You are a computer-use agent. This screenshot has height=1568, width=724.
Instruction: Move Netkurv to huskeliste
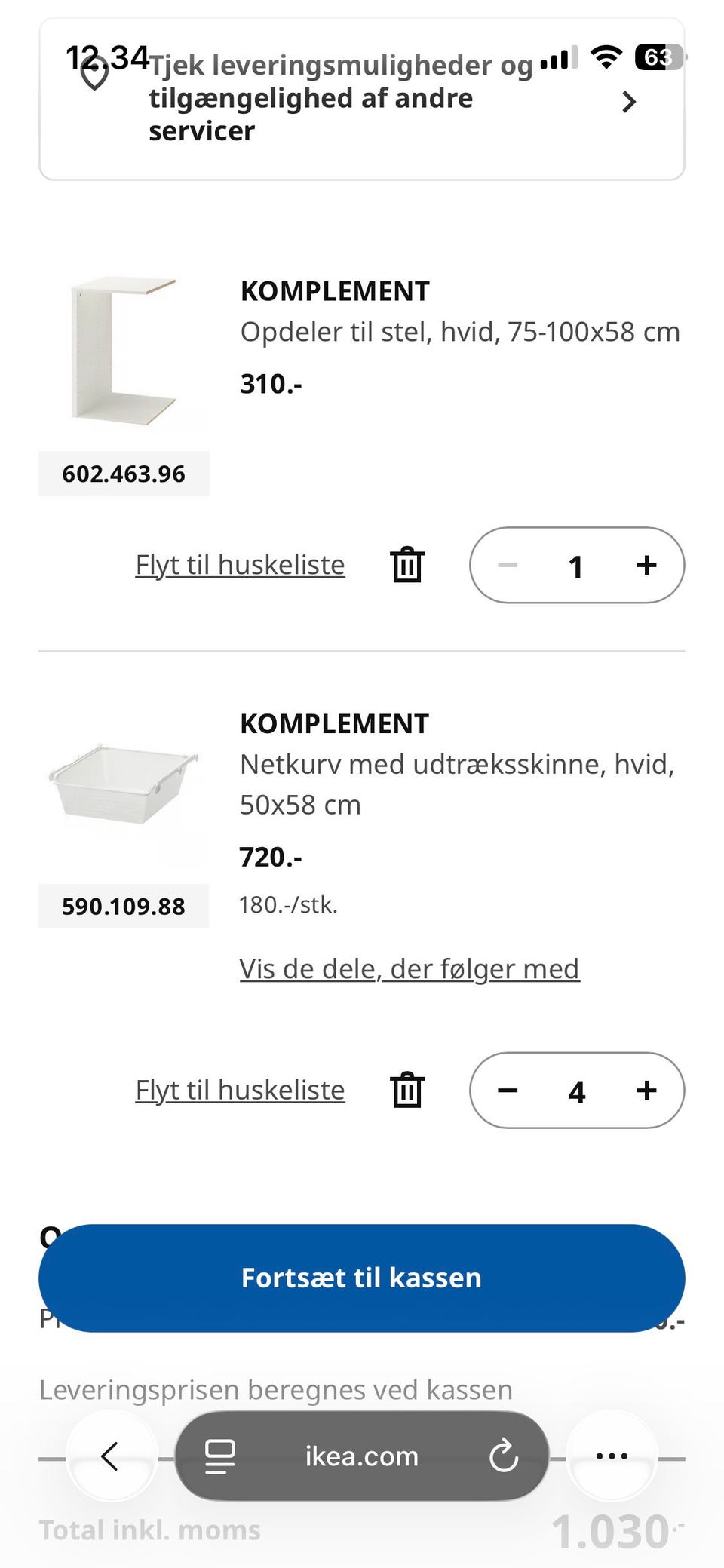[x=240, y=1091]
